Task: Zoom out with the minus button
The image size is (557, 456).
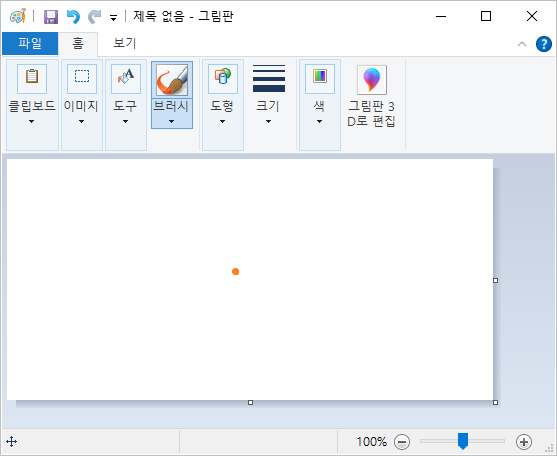Action: [402, 442]
